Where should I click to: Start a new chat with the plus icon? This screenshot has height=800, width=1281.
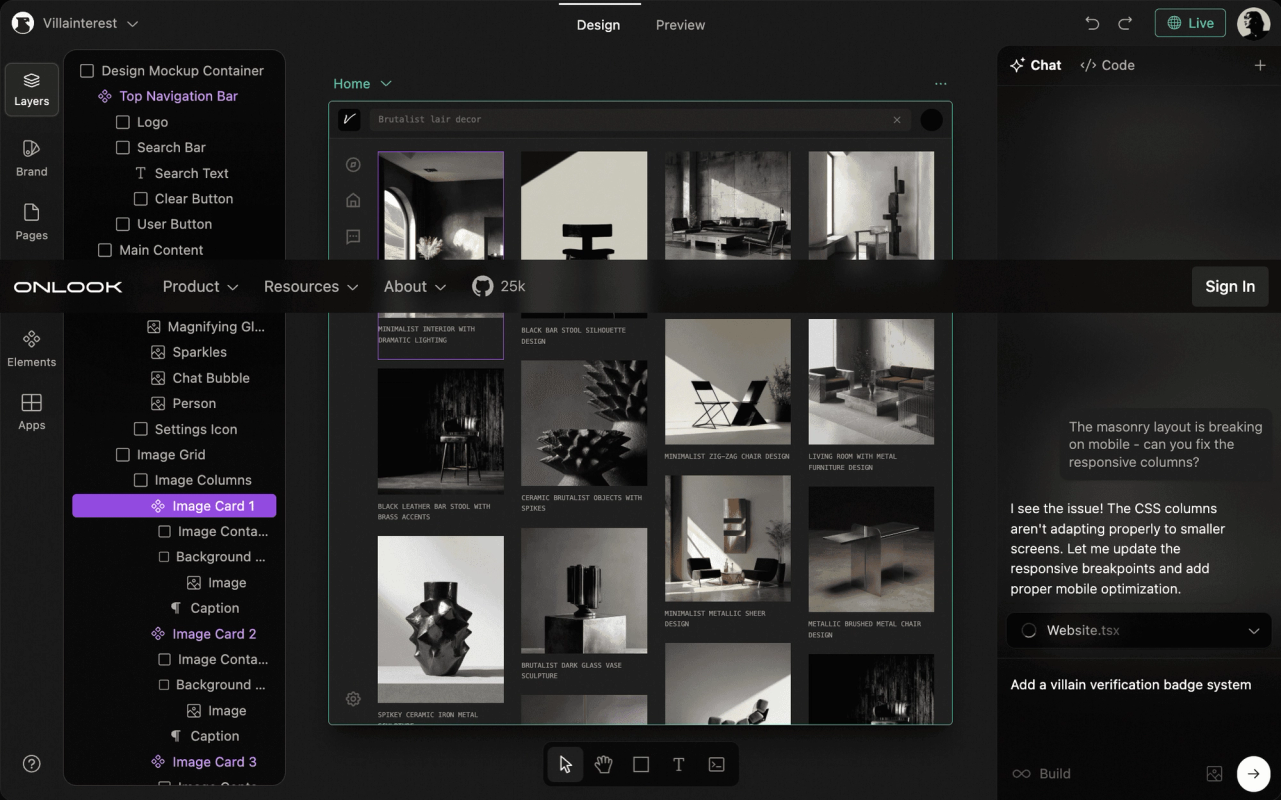point(1260,65)
